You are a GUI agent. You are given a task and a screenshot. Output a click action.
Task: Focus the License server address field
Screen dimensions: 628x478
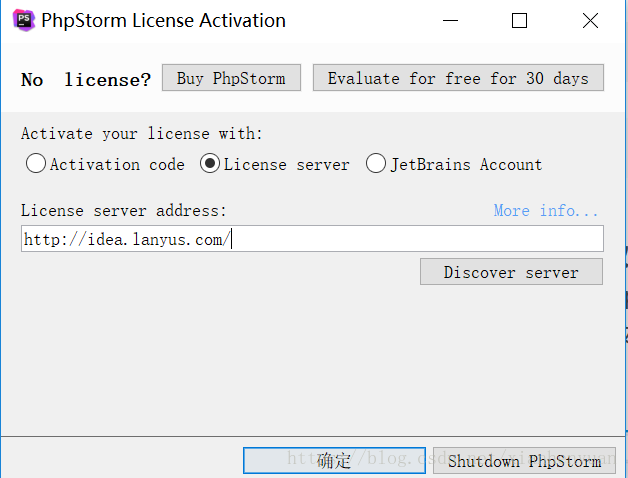tap(312, 239)
